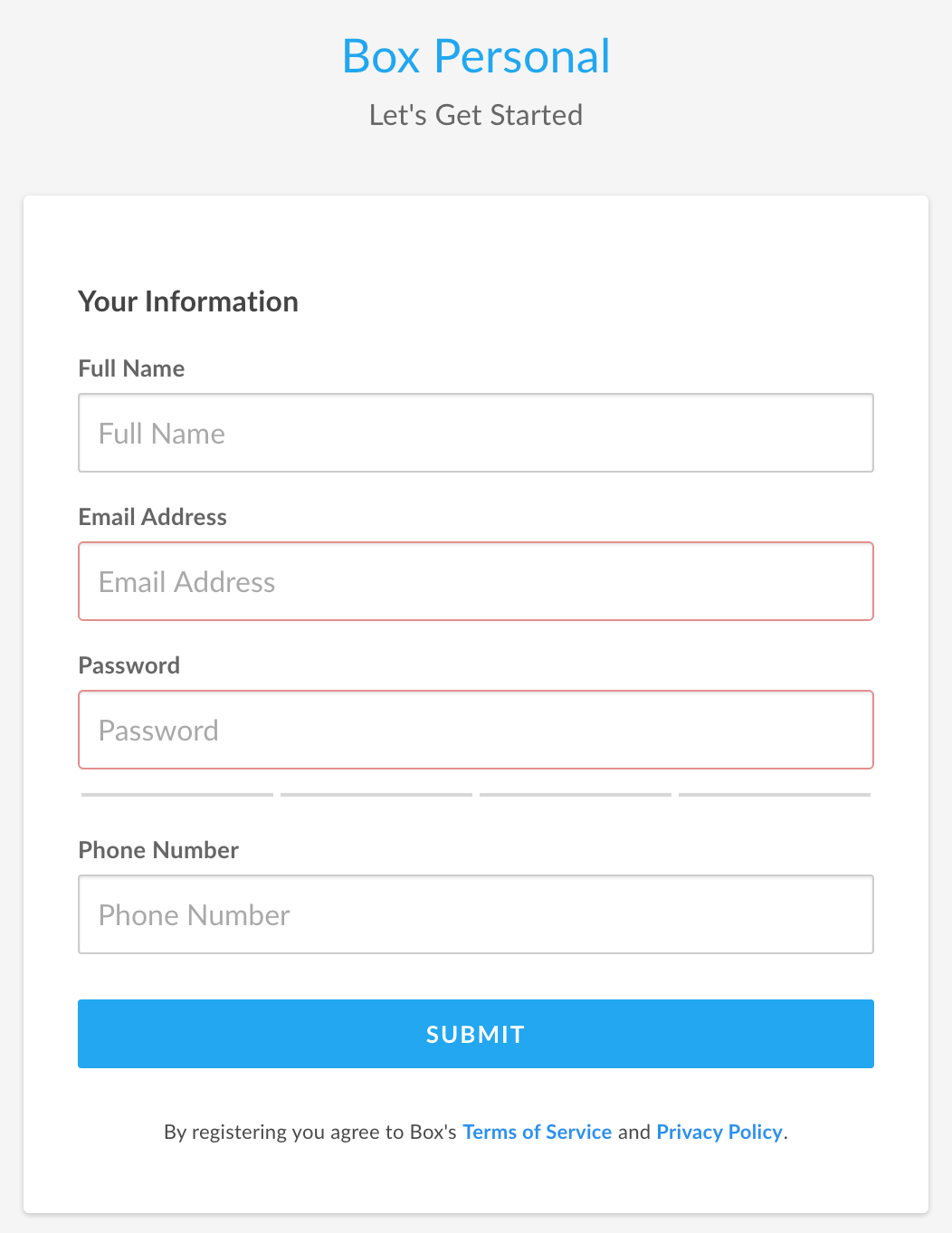Click the Box Personal title
This screenshot has height=1233, width=952.
tap(476, 56)
